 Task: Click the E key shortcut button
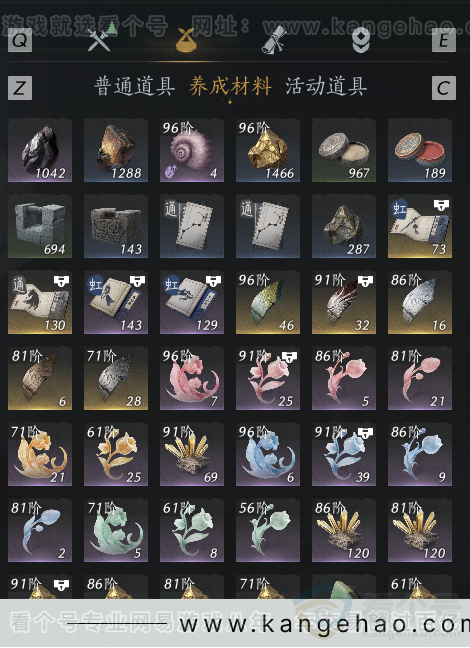pyautogui.click(x=444, y=40)
